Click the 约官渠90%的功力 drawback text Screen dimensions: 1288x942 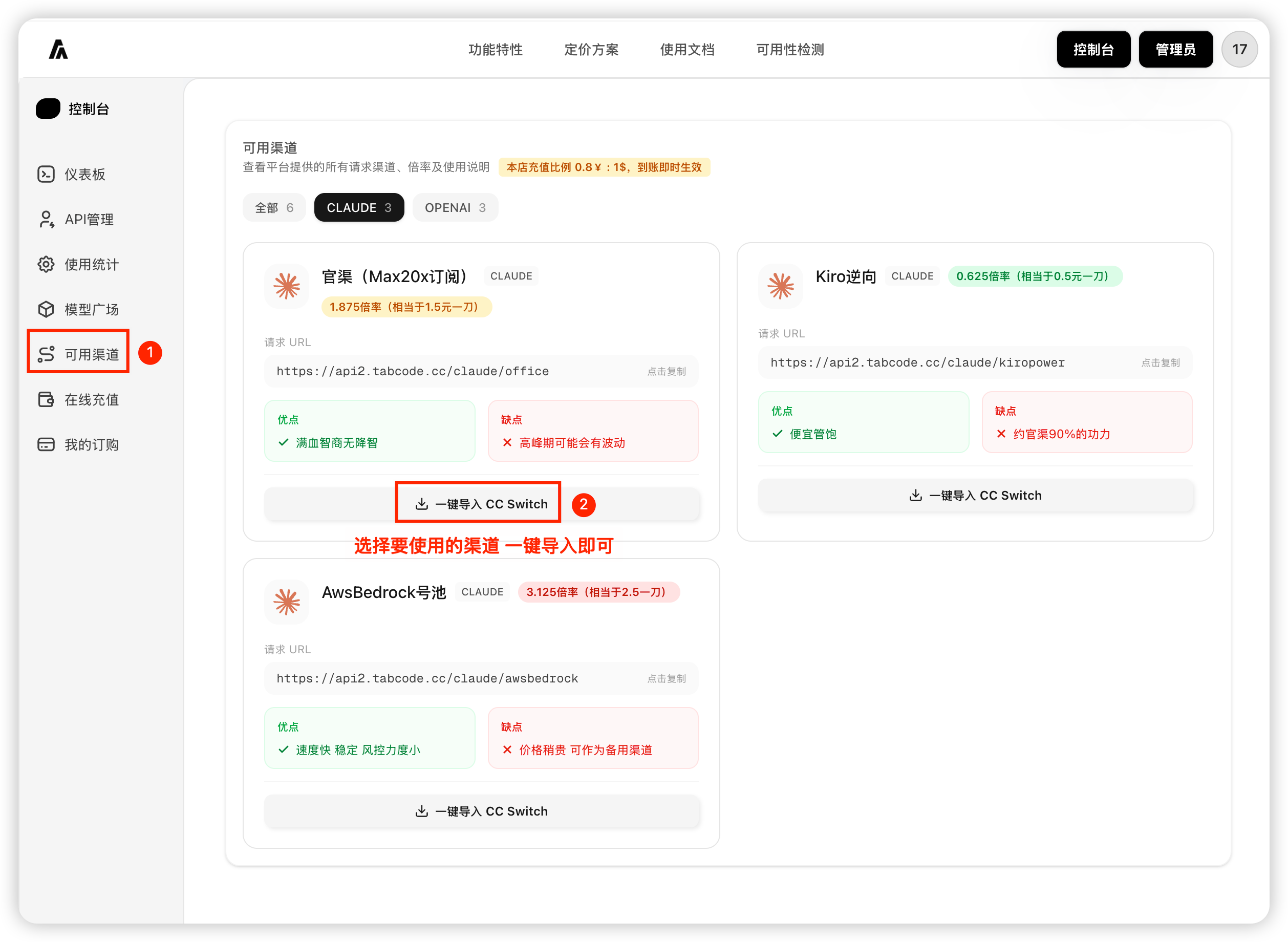coord(1062,435)
